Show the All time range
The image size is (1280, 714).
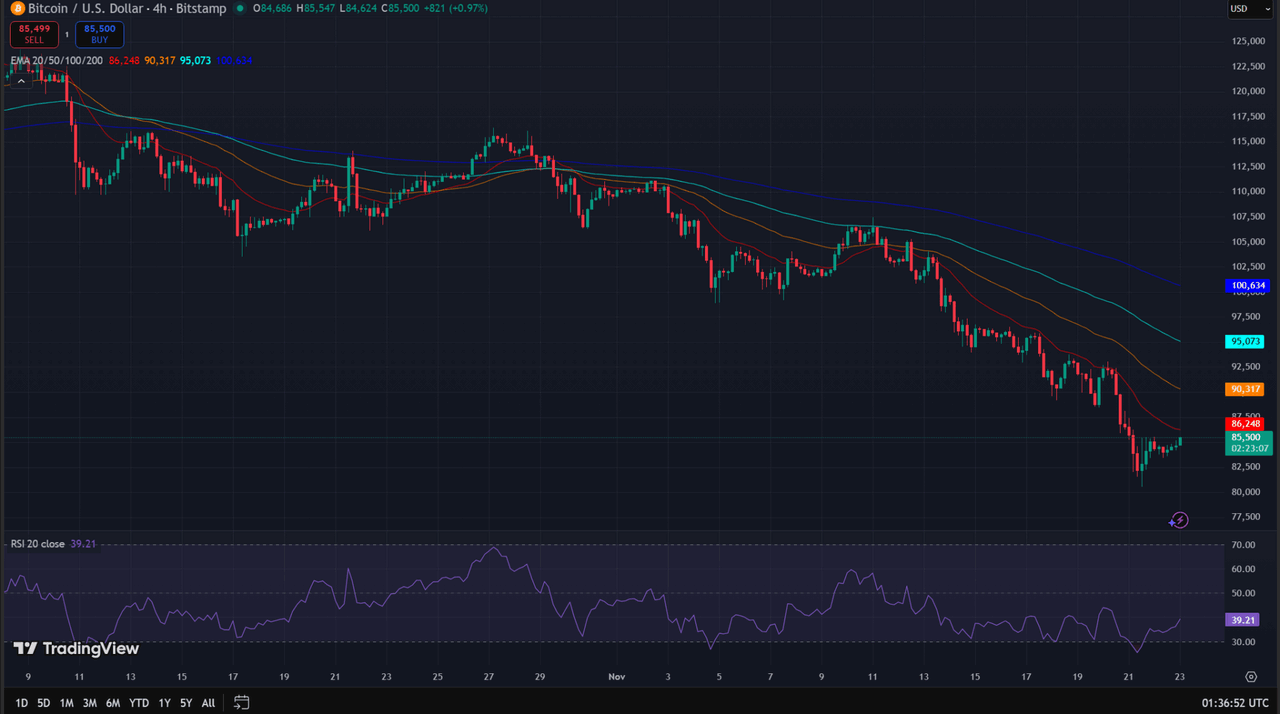pyautogui.click(x=208, y=703)
